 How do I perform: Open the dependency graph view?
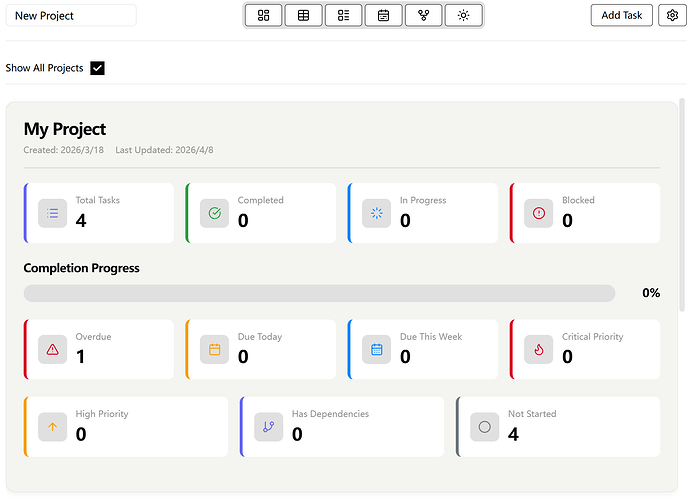point(424,15)
